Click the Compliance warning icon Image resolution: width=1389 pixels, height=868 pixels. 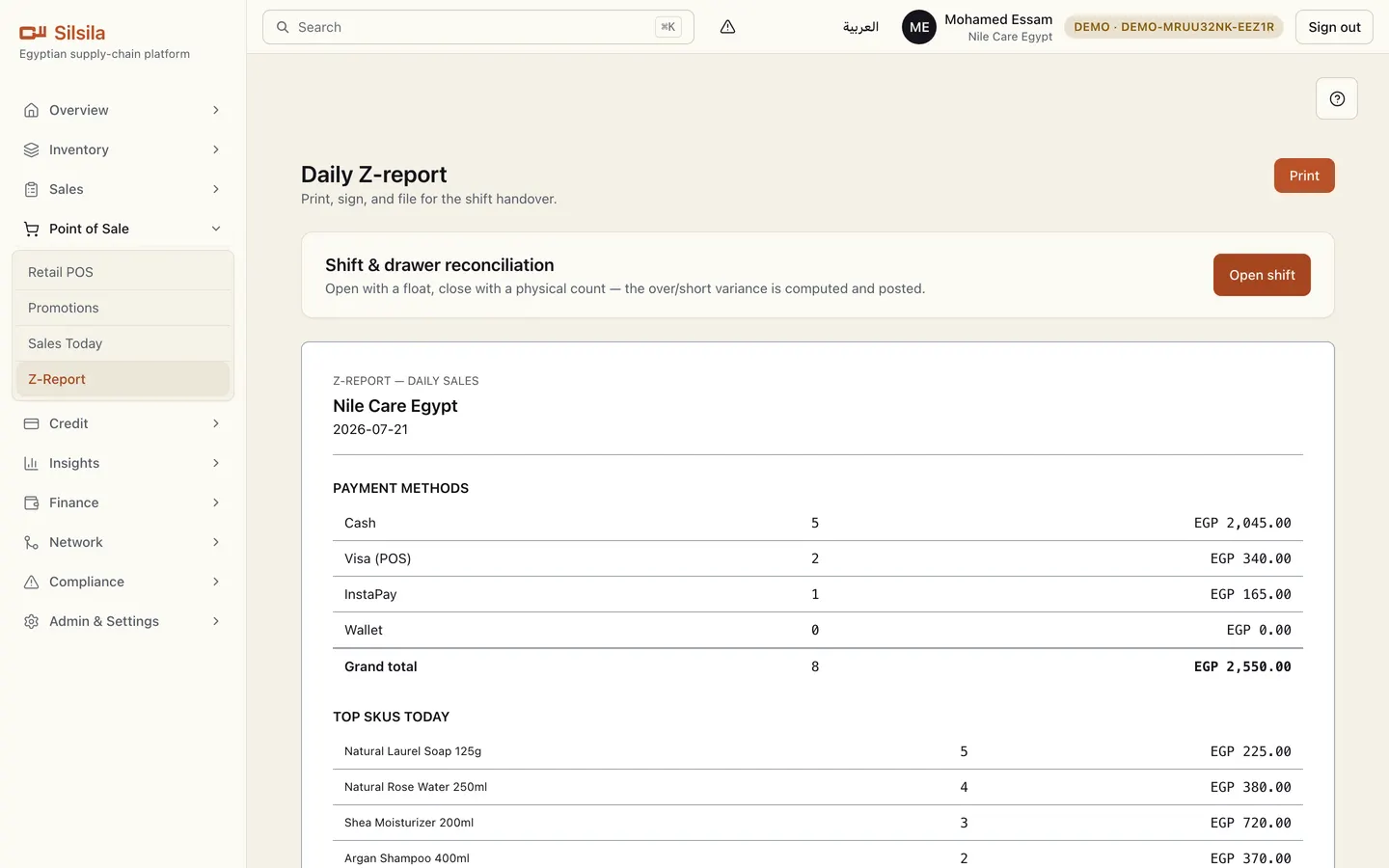(32, 582)
